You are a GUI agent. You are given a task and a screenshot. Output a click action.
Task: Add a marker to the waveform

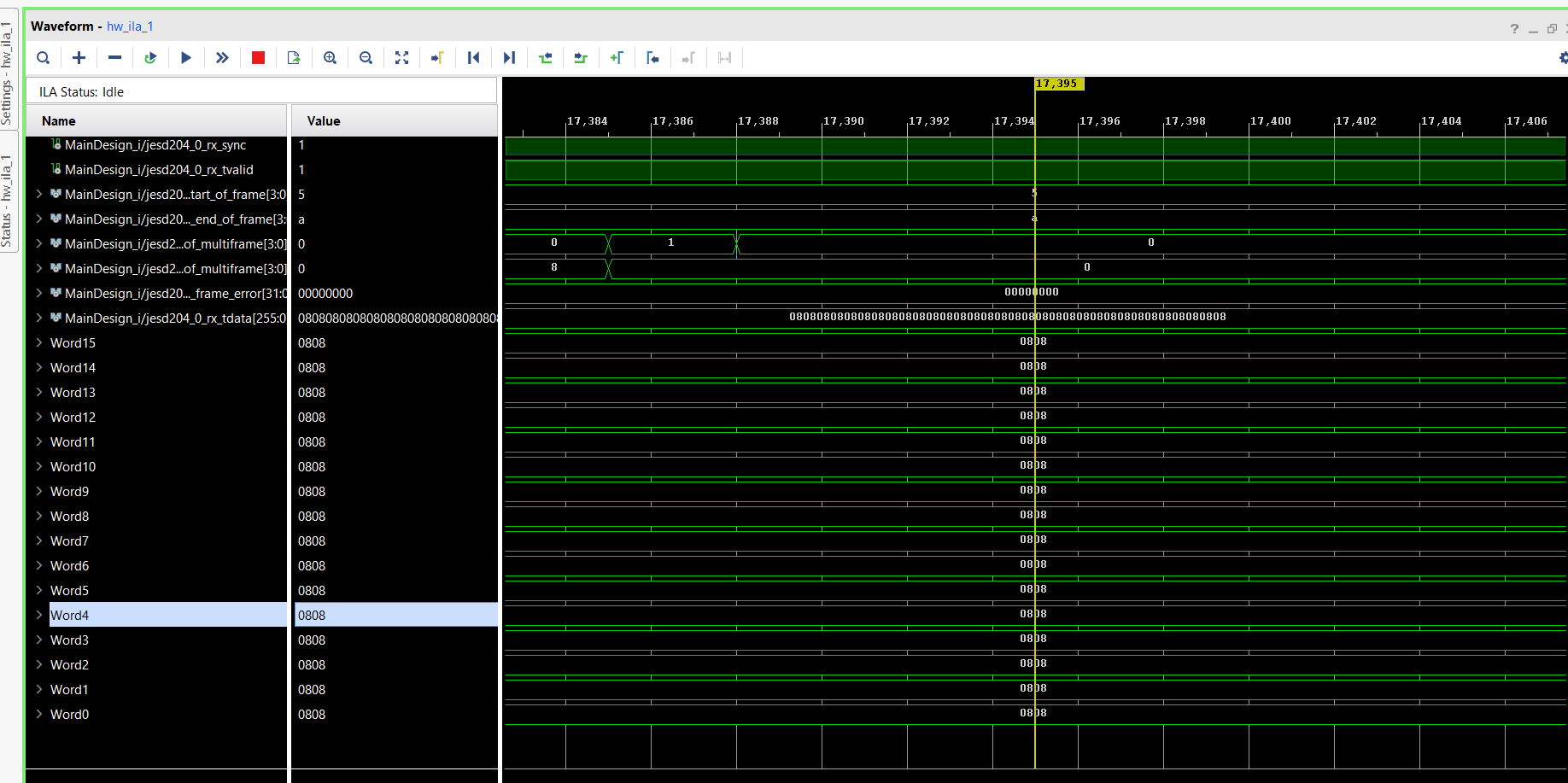617,58
